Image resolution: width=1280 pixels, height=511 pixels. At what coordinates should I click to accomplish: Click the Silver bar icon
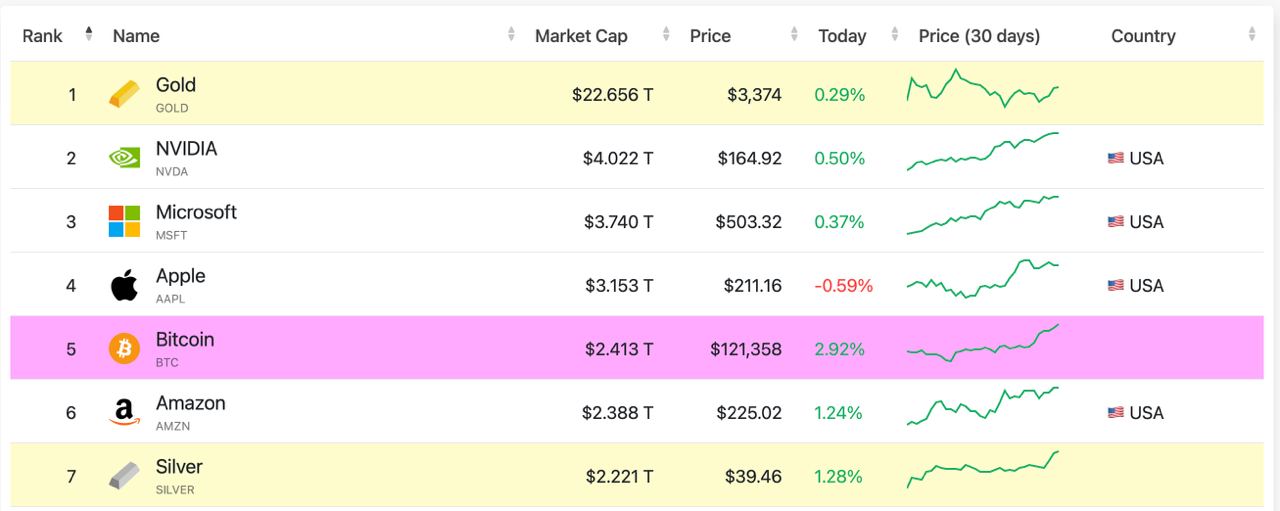[124, 476]
